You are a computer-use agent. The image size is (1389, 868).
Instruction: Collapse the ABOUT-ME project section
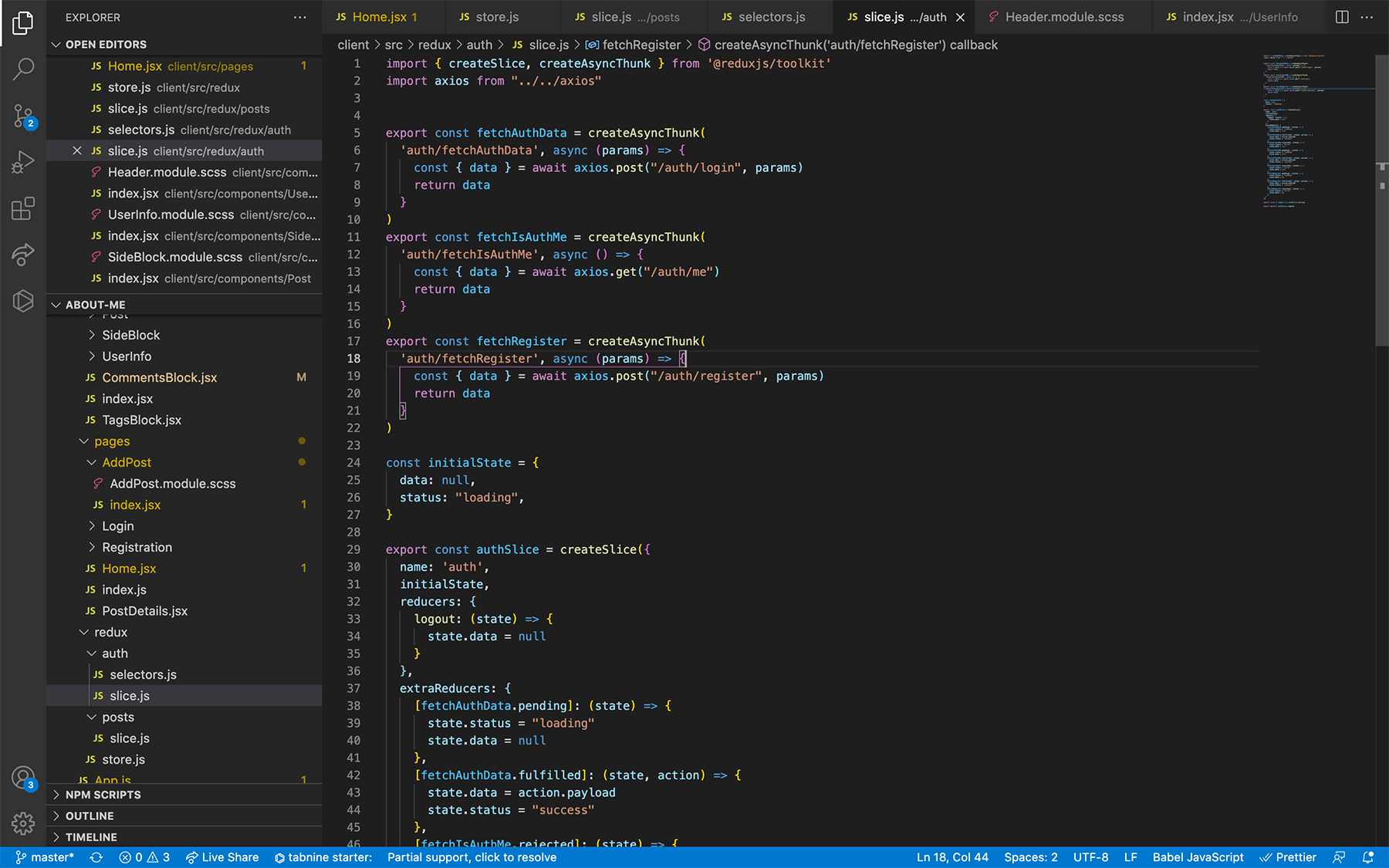click(184, 305)
